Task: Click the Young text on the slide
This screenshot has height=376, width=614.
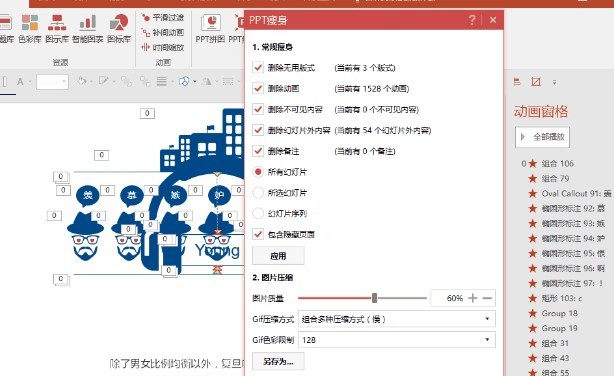Action: [217, 251]
